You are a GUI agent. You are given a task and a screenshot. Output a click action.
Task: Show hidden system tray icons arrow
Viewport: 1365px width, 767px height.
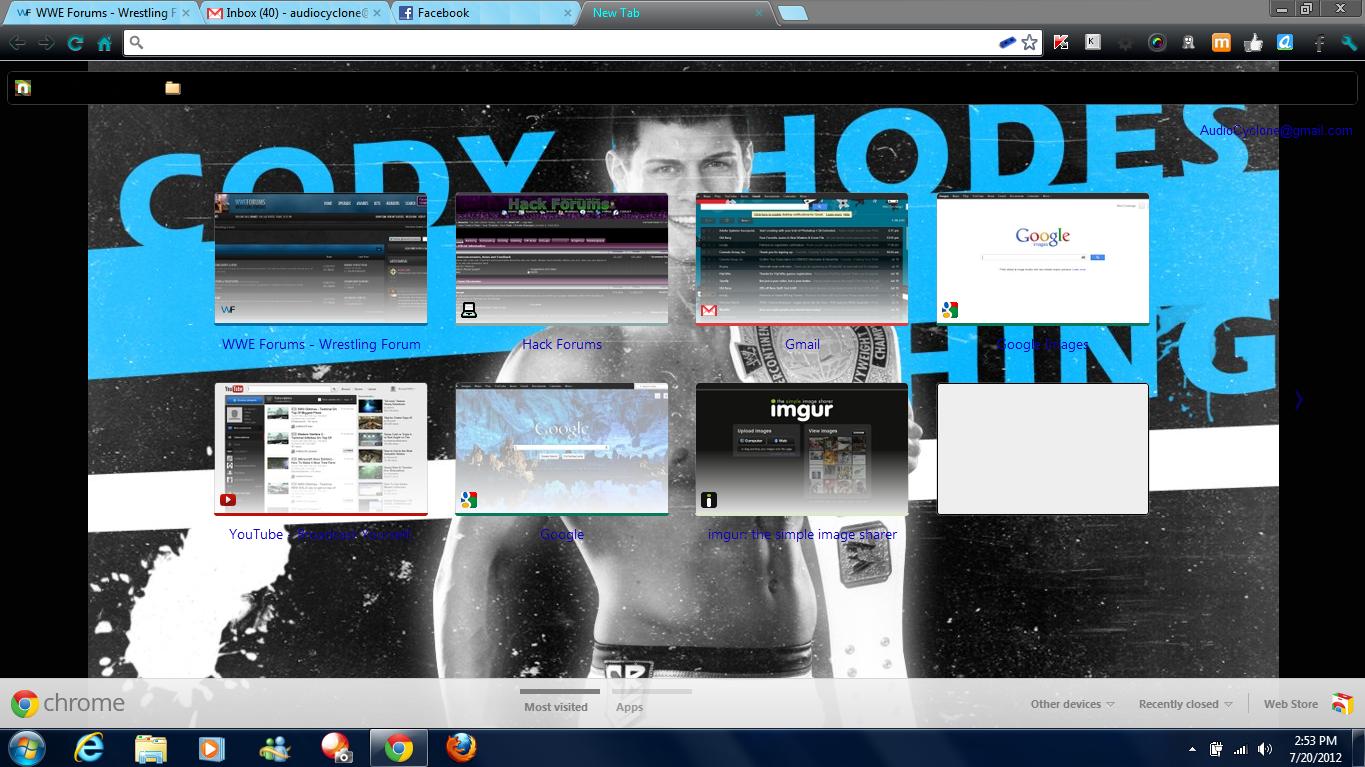[1192, 748]
